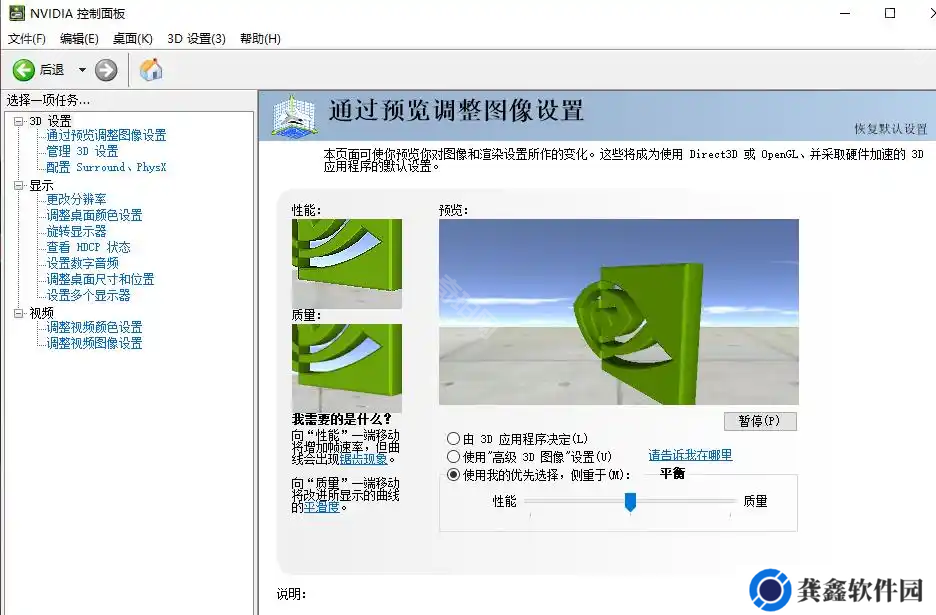Click the green Back arrow icon
The image size is (936, 615).
24,70
